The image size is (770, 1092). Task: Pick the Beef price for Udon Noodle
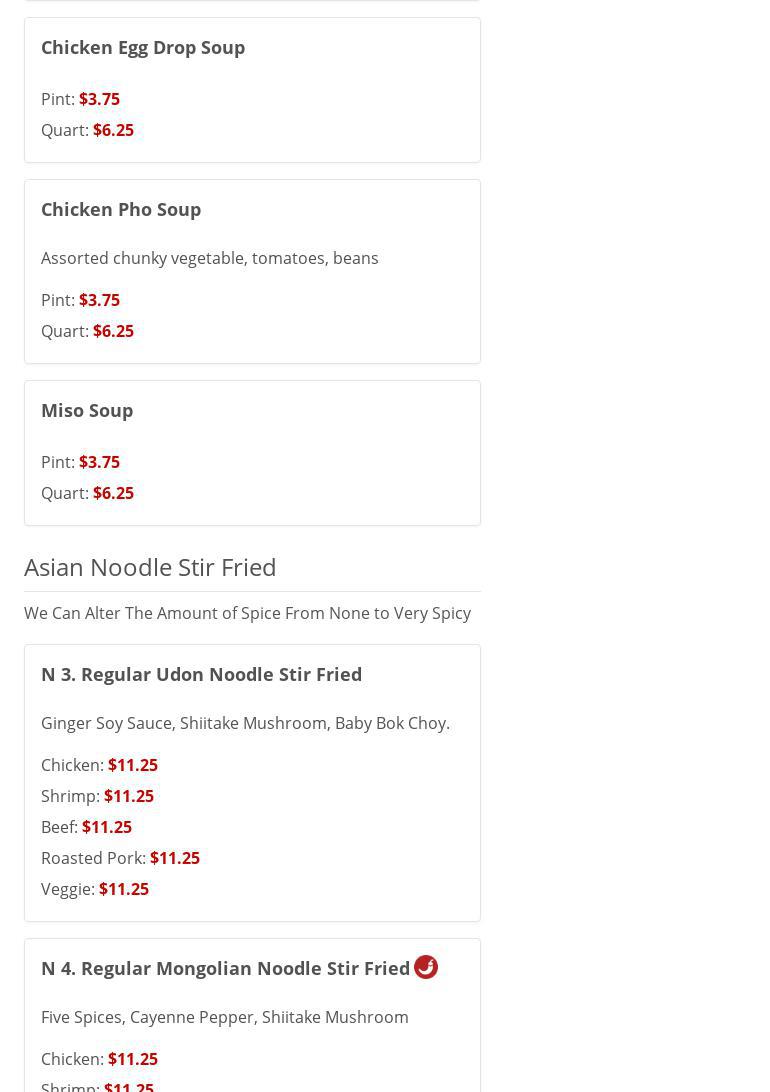(107, 827)
